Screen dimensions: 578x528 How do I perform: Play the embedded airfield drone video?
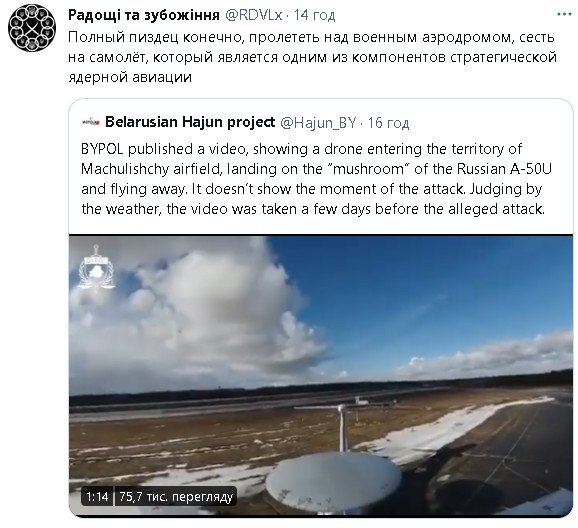[321, 375]
